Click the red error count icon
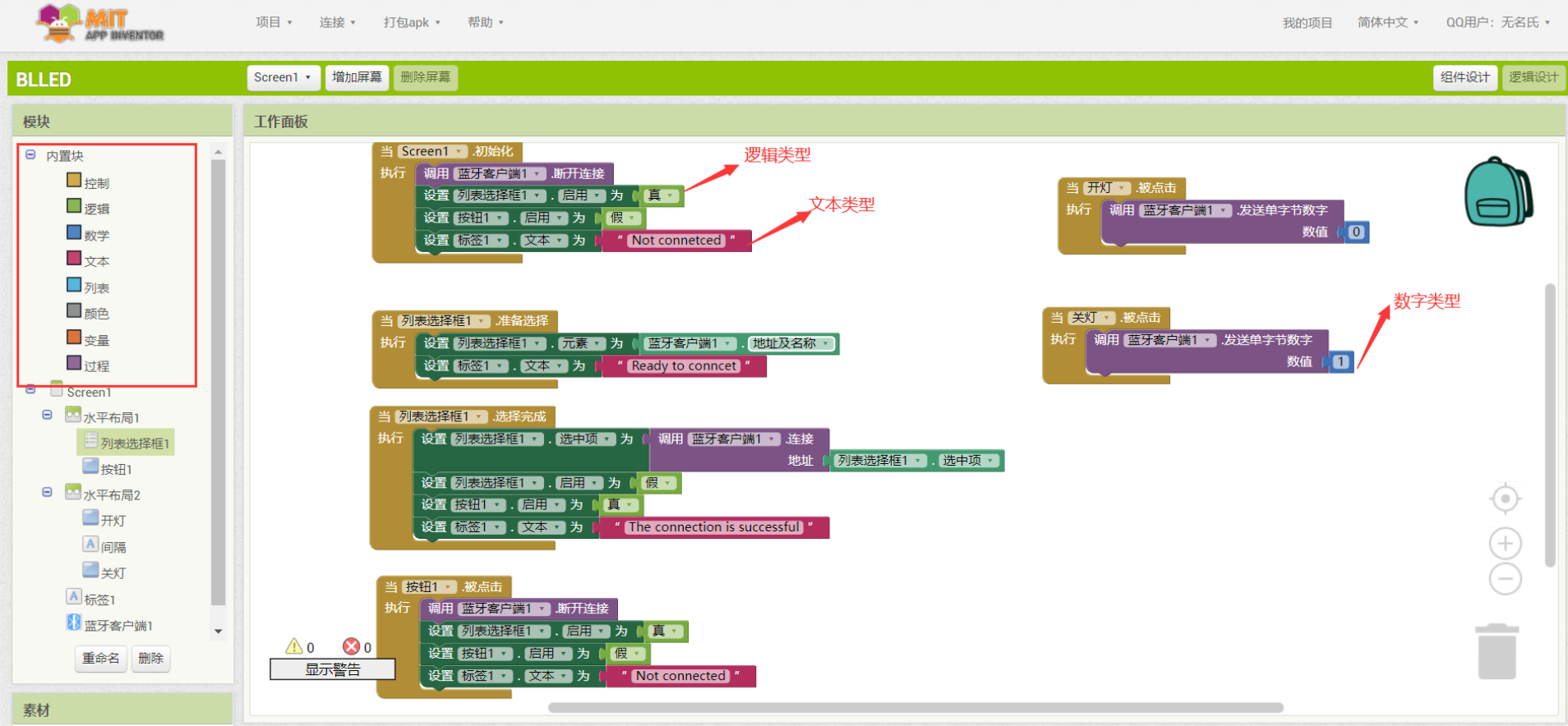The width and height of the screenshot is (1568, 726). pos(351,646)
